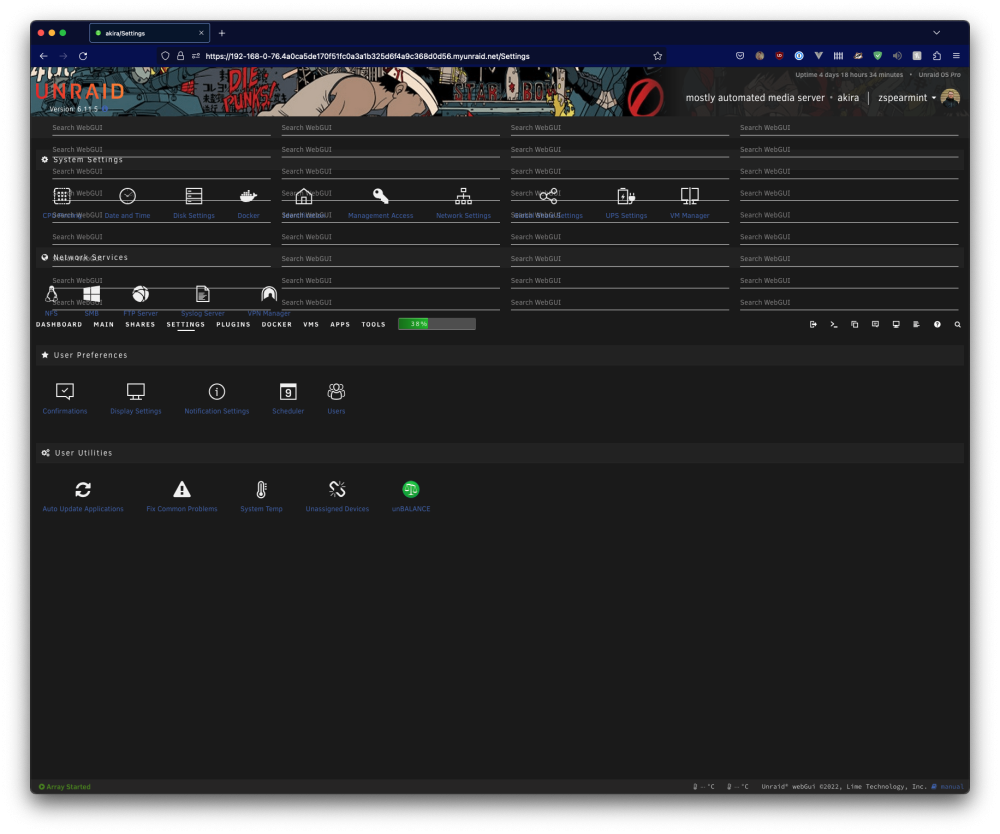The width and height of the screenshot is (1000, 834).
Task: Open UPS Settings battery icon
Action: point(626,196)
